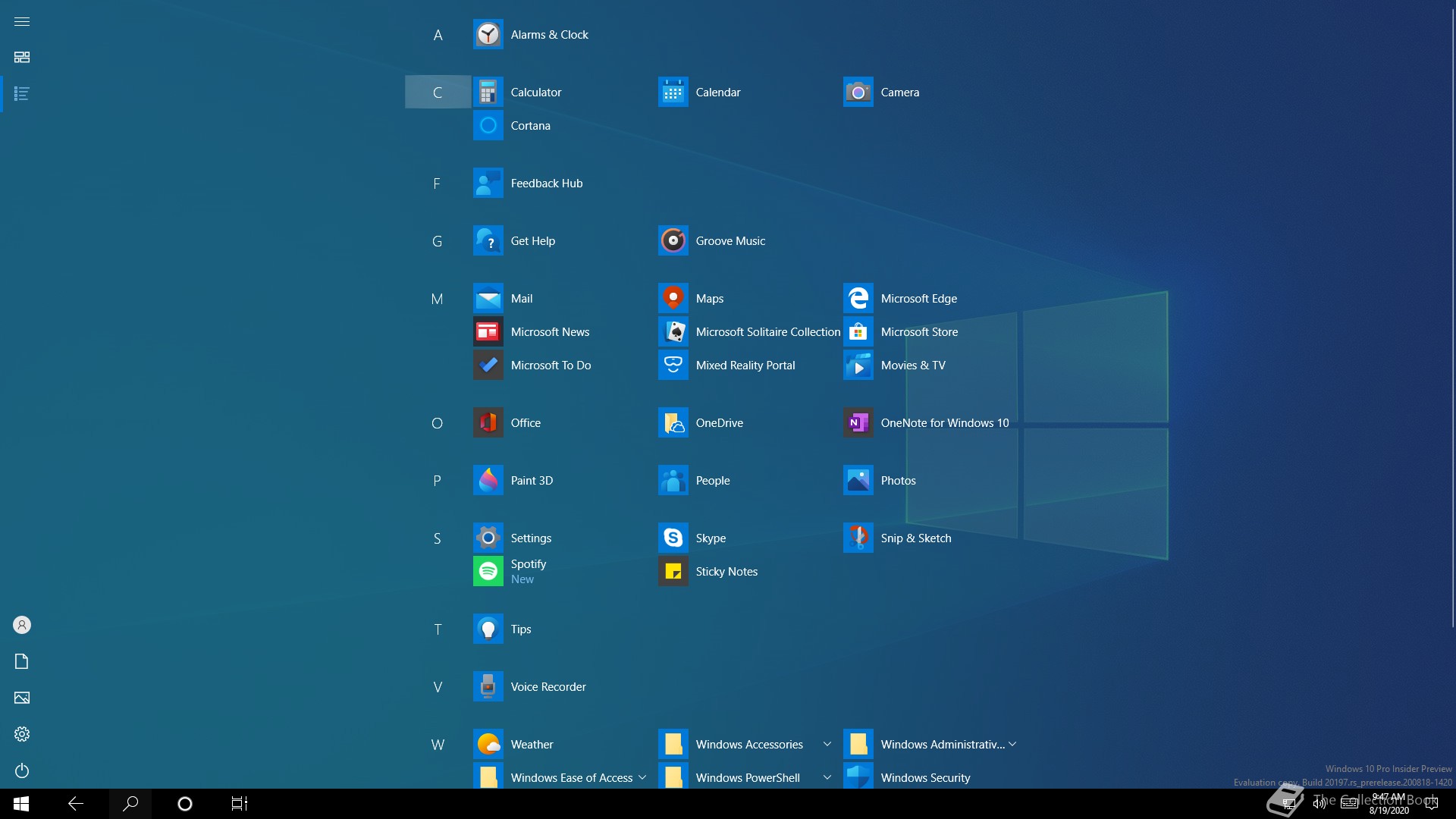
Task: Switch to Pinned tiles view
Action: tap(22, 58)
